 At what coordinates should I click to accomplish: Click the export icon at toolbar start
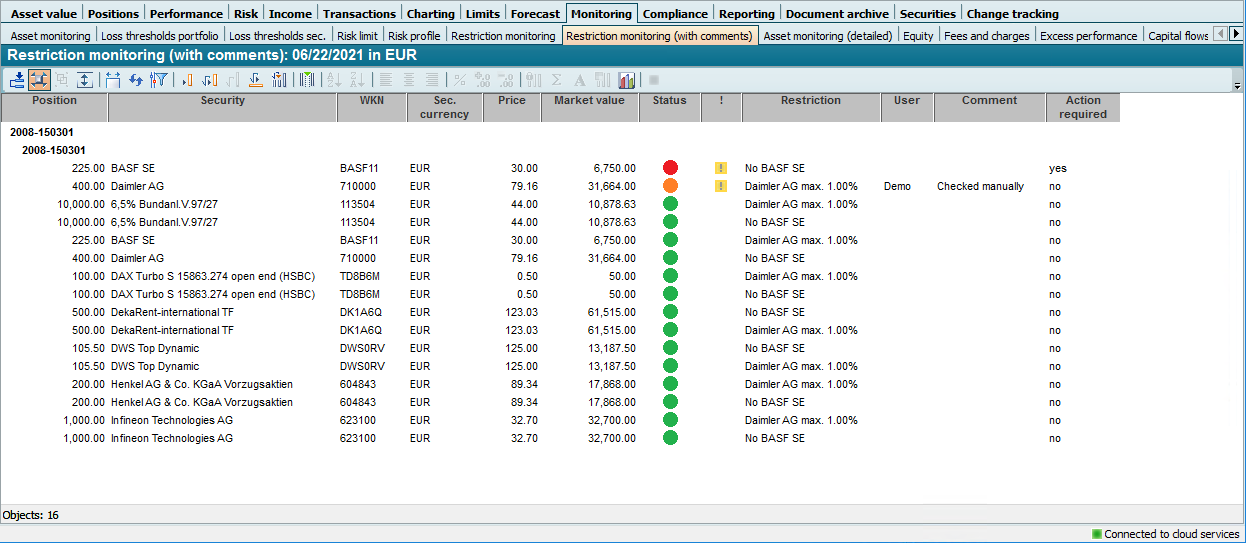tap(17, 80)
